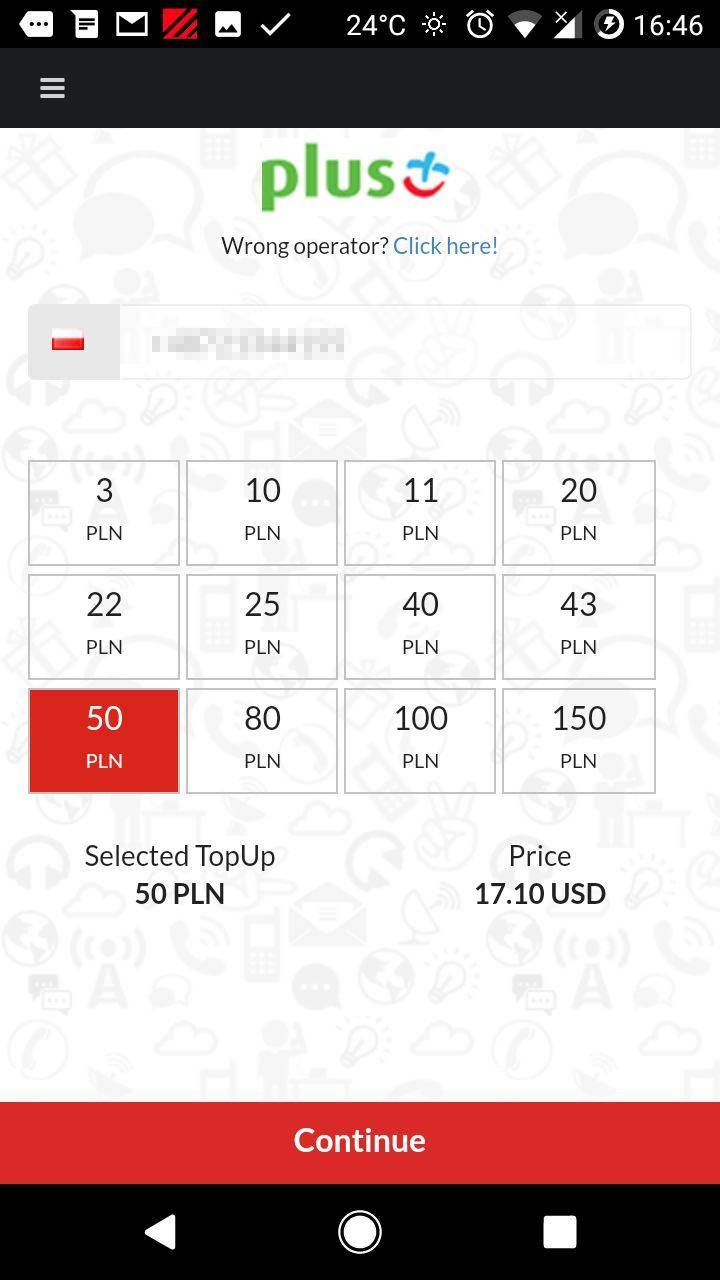The width and height of the screenshot is (720, 1280).
Task: Tap the Android home button
Action: tap(360, 1232)
